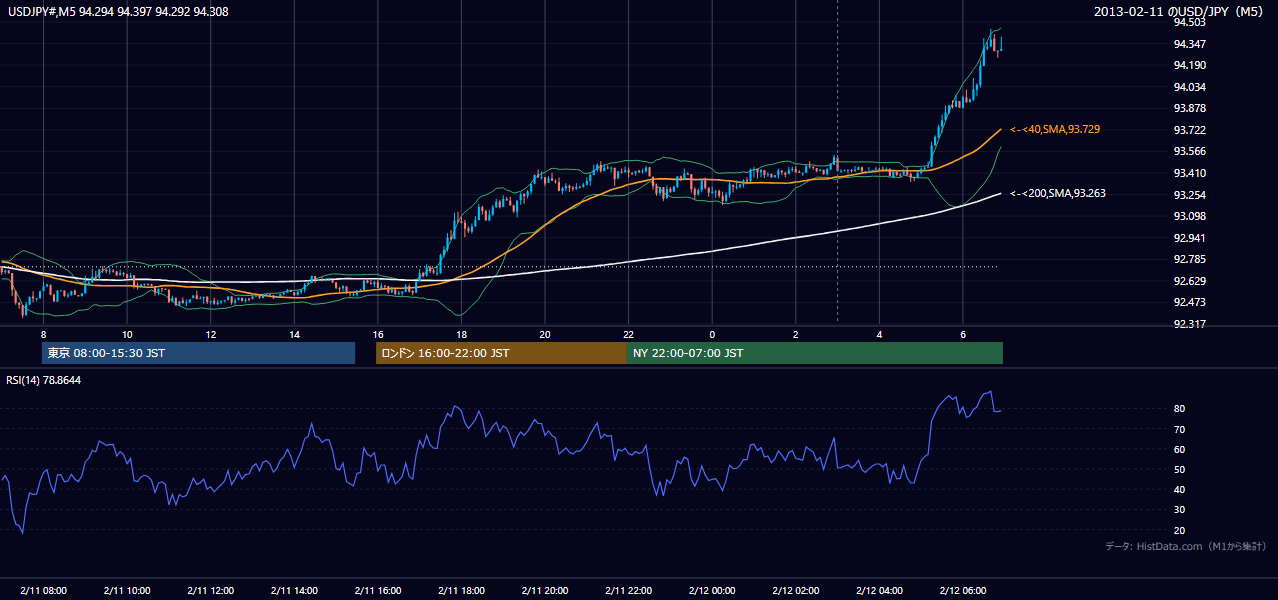The image size is (1278, 600).
Task: Select the 東京 08:00-15:30 JST session bar
Action: [x=198, y=353]
